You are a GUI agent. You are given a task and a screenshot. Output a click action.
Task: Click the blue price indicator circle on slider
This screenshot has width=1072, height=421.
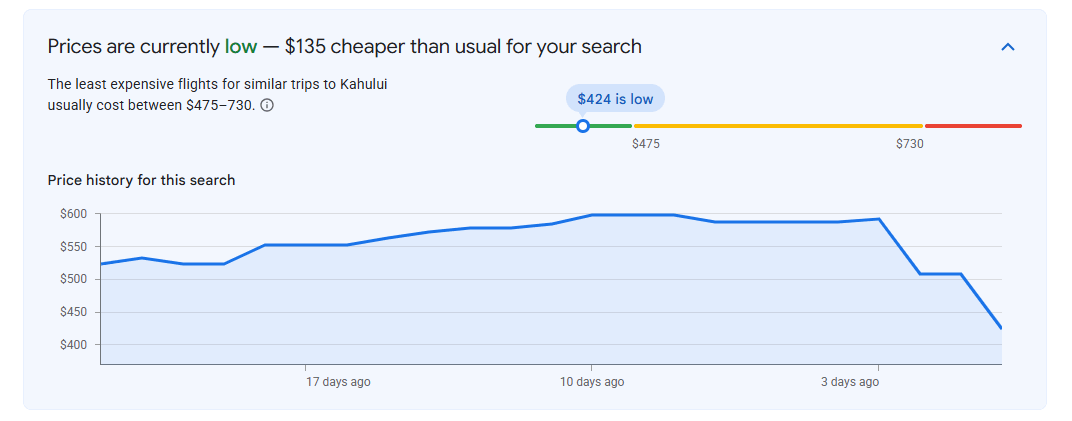[582, 126]
